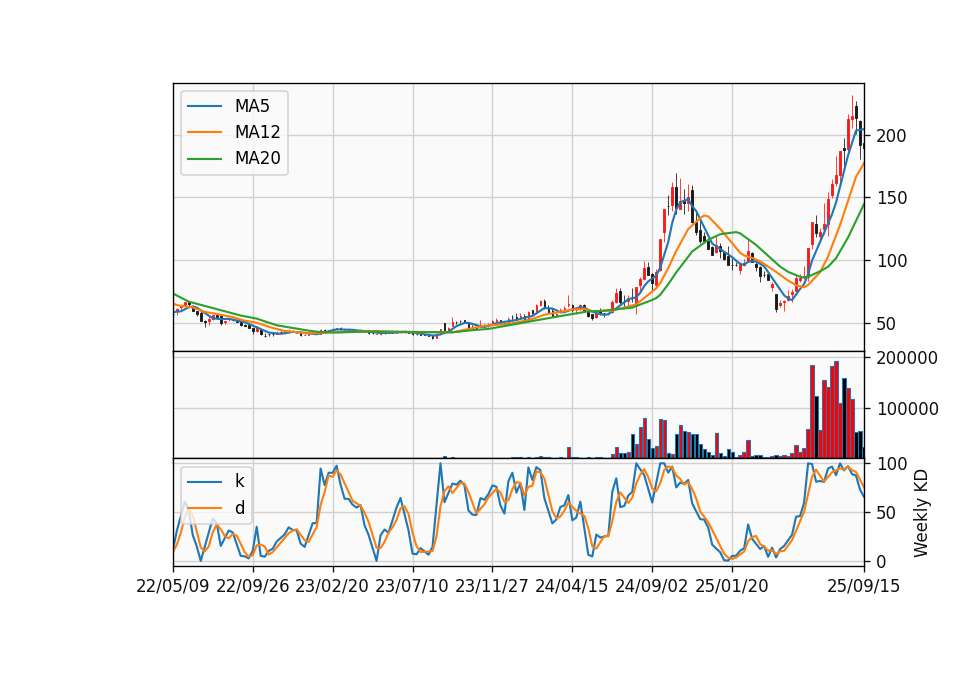Click the 23/02/20 date axis label
This screenshot has height=690, width=960.
coord(332,586)
